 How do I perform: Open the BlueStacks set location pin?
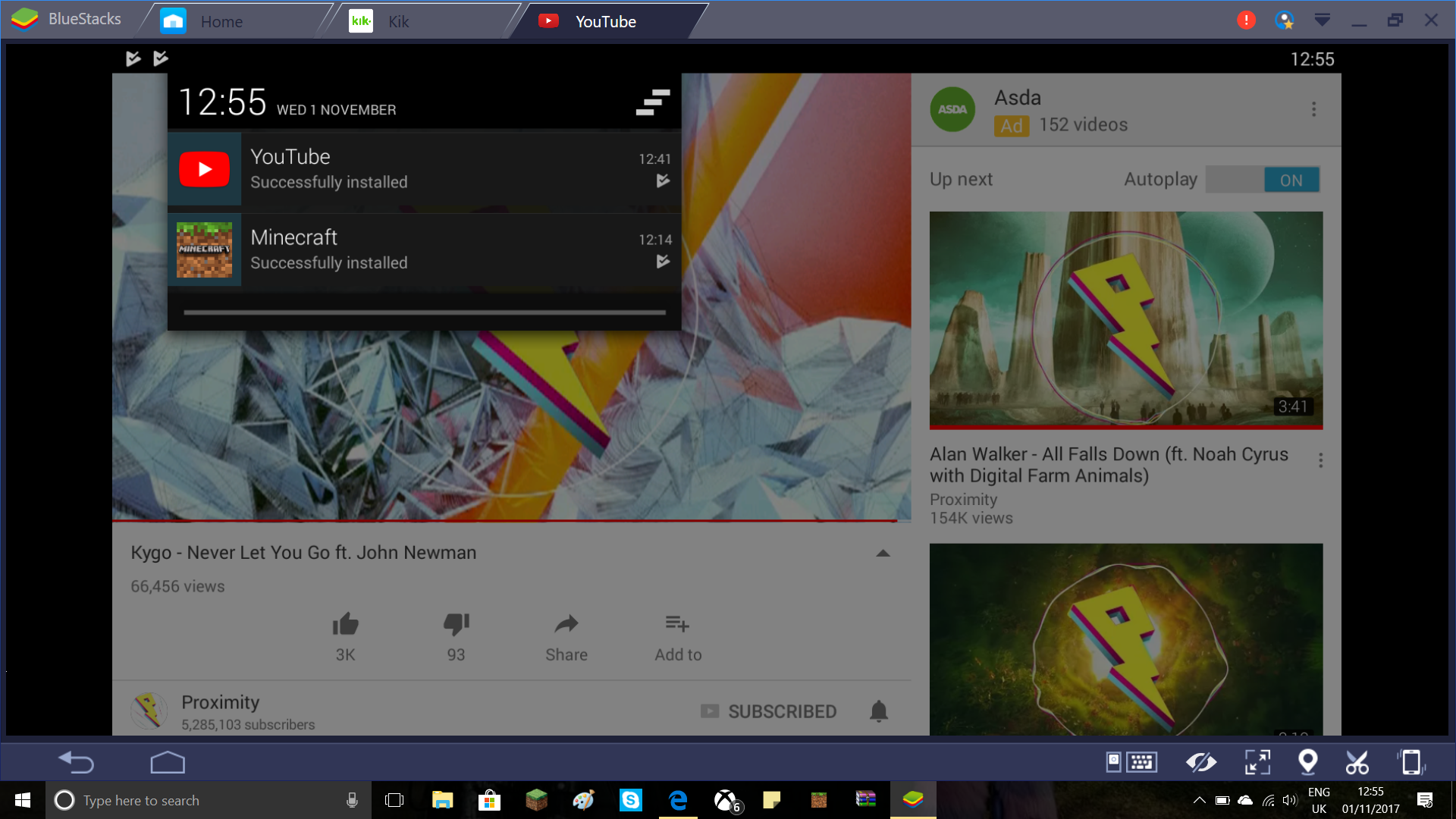coord(1308,762)
